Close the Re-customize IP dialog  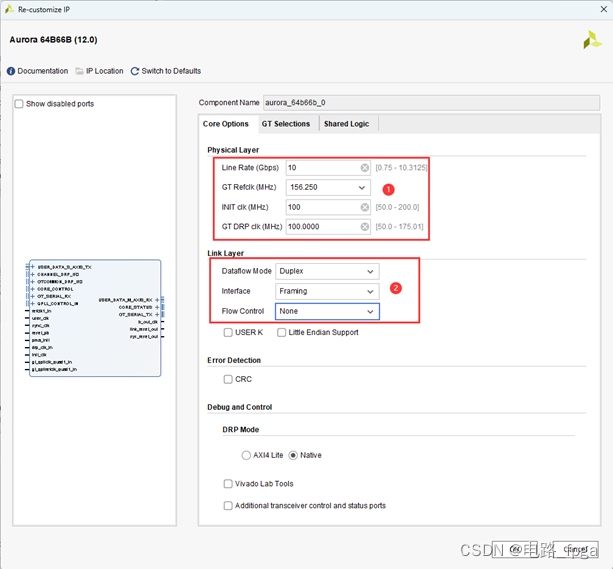click(x=604, y=9)
